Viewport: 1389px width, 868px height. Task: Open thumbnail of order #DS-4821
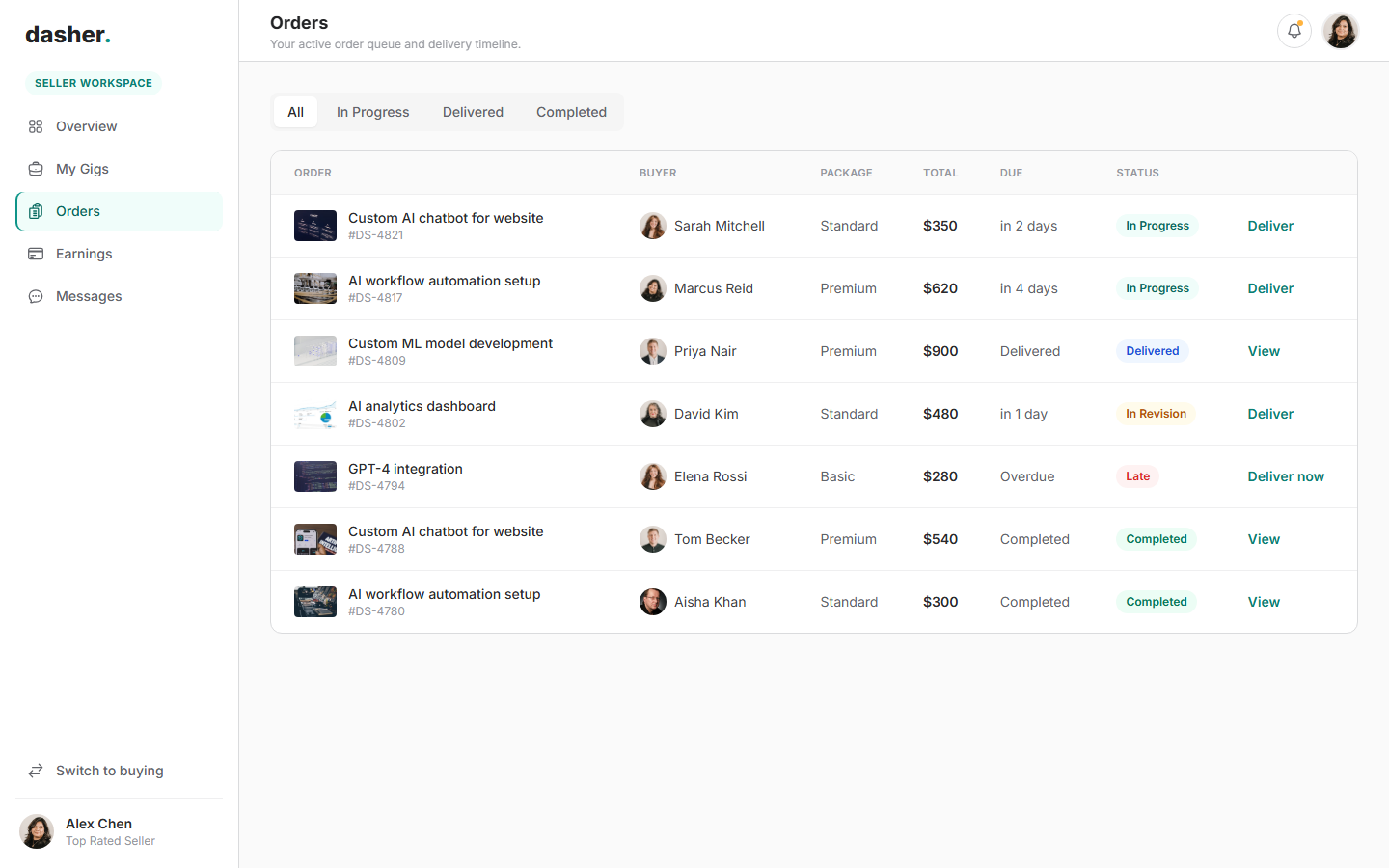tap(315, 226)
